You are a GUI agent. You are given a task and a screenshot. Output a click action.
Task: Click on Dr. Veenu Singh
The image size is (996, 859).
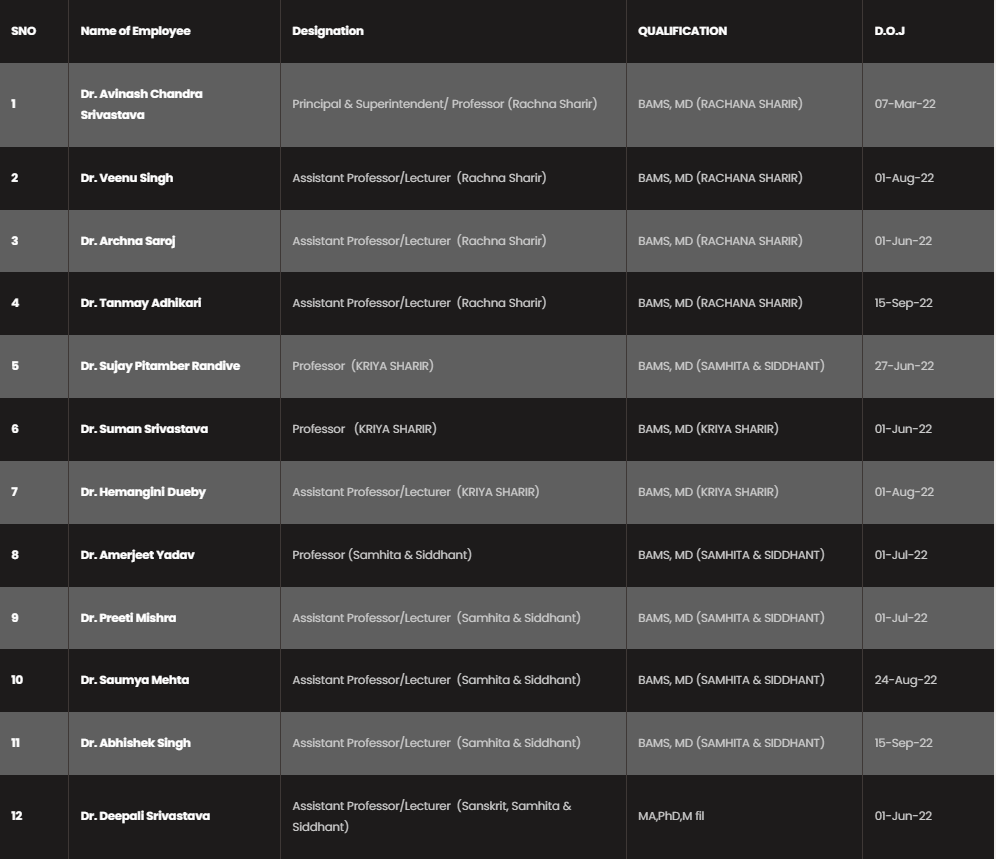pyautogui.click(x=127, y=178)
